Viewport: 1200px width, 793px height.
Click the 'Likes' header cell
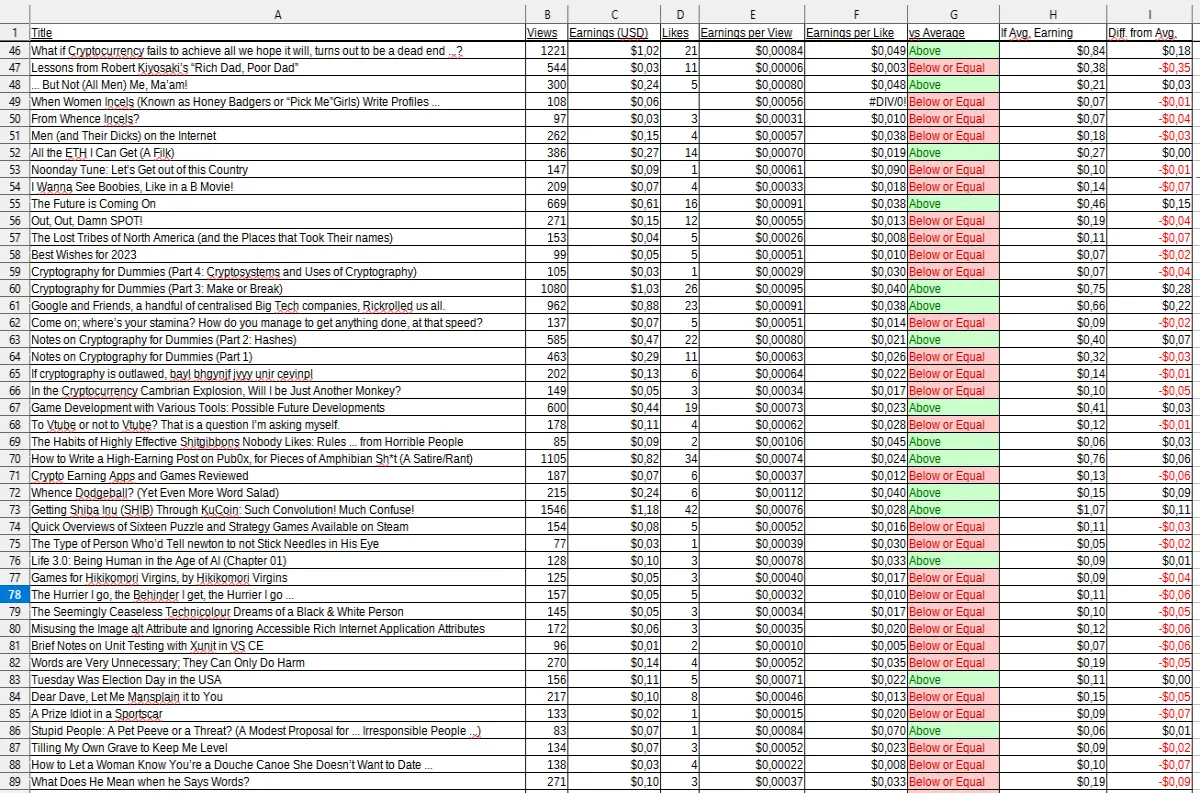click(x=679, y=33)
